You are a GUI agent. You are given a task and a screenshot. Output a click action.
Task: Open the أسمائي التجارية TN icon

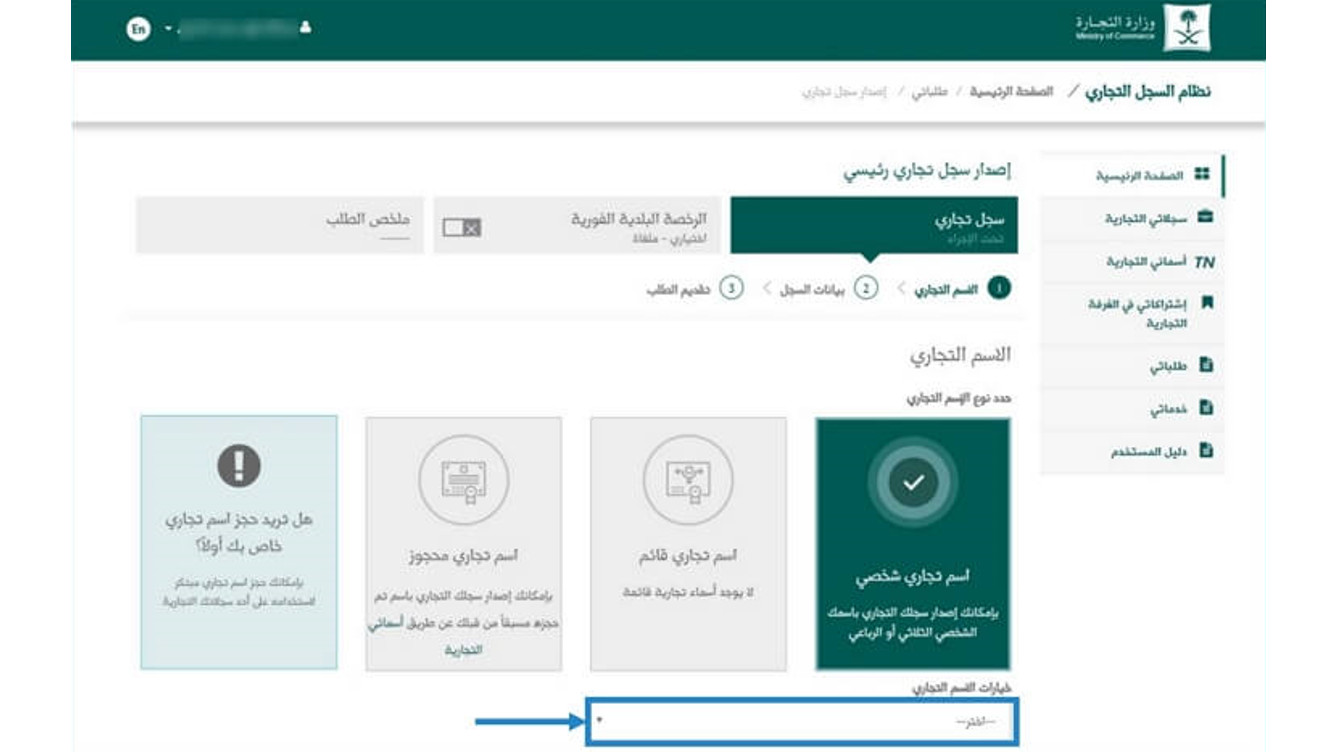[x=1204, y=261]
